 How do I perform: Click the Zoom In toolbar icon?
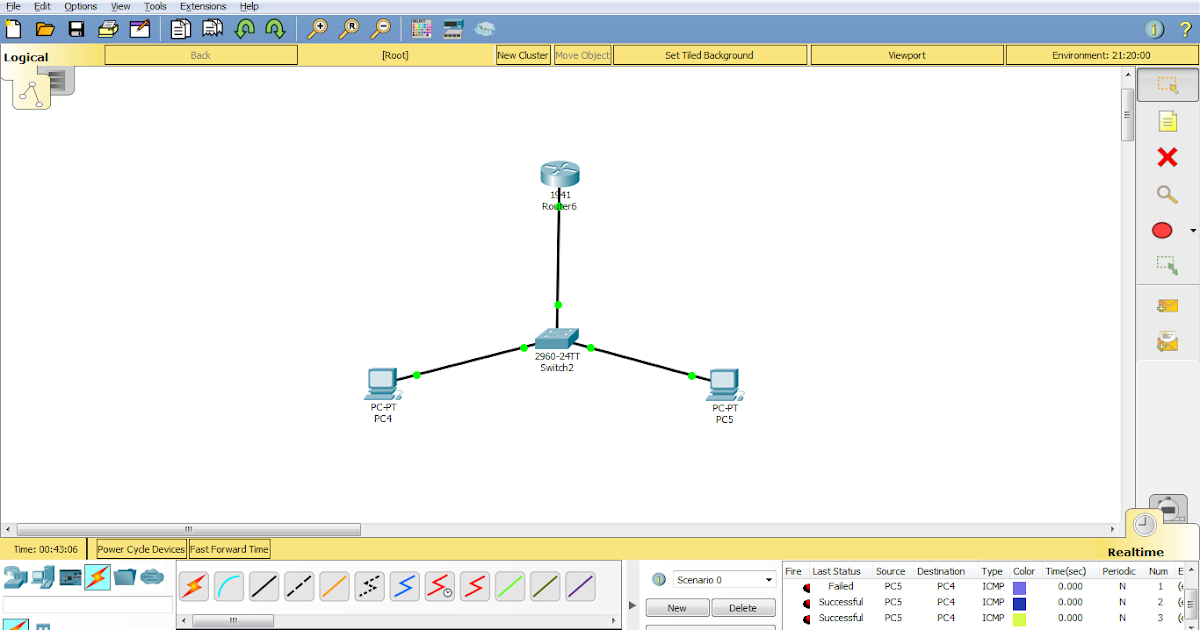pyautogui.click(x=319, y=29)
